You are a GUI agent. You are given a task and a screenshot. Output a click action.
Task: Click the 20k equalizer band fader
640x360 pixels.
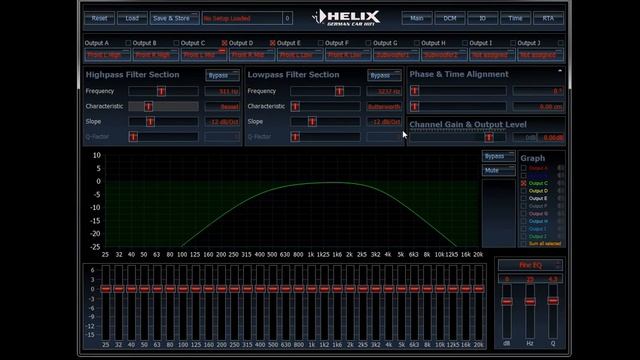478,289
